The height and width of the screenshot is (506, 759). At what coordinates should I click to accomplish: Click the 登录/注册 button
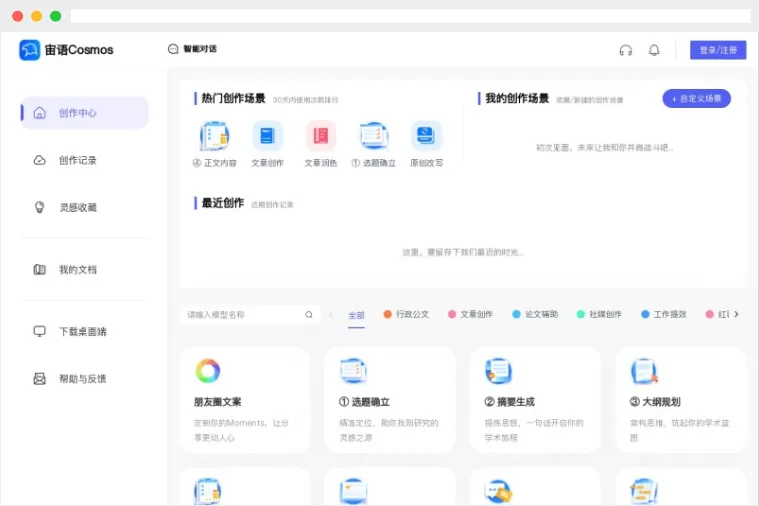pos(717,50)
